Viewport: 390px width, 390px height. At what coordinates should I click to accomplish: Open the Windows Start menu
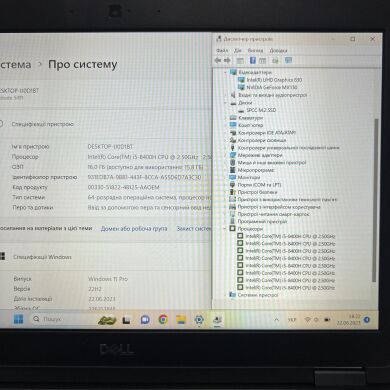(19, 319)
